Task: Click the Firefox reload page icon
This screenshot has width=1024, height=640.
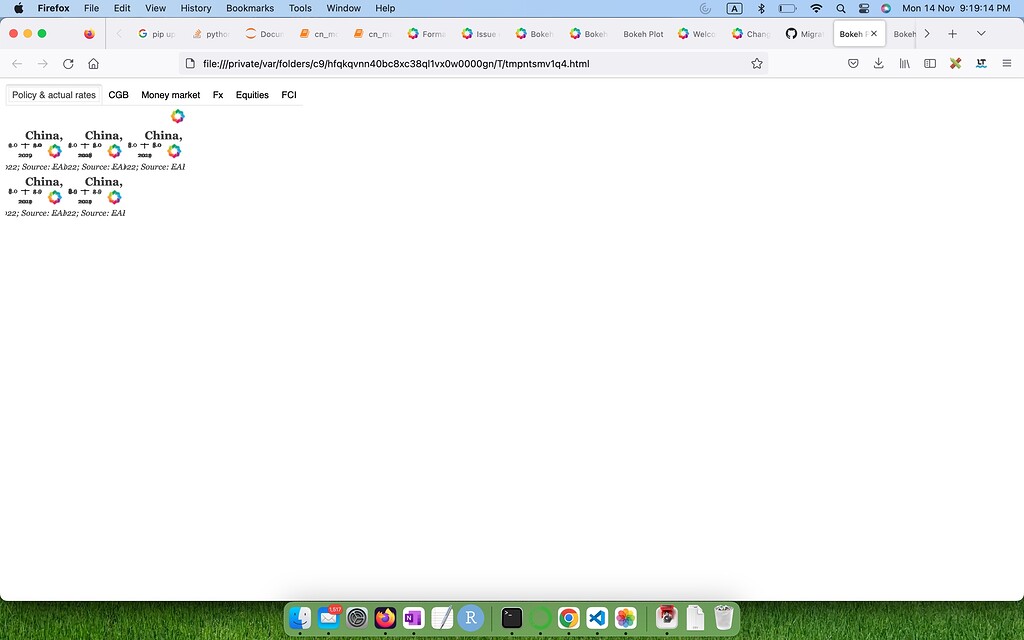Action: [68, 63]
